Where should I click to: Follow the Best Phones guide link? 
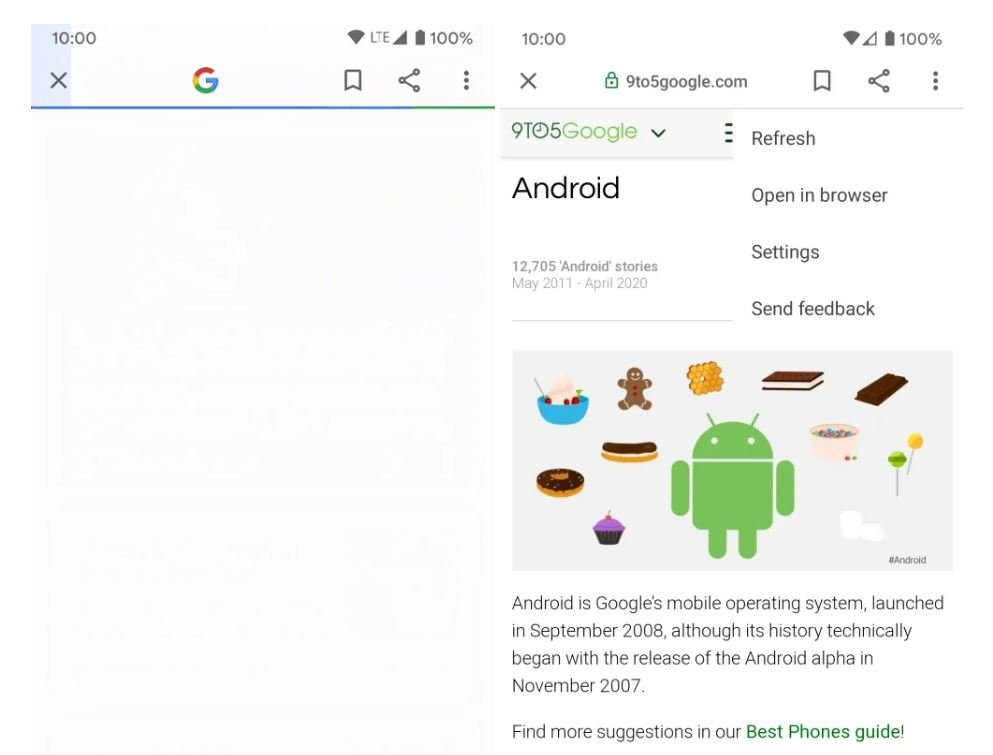click(x=823, y=732)
